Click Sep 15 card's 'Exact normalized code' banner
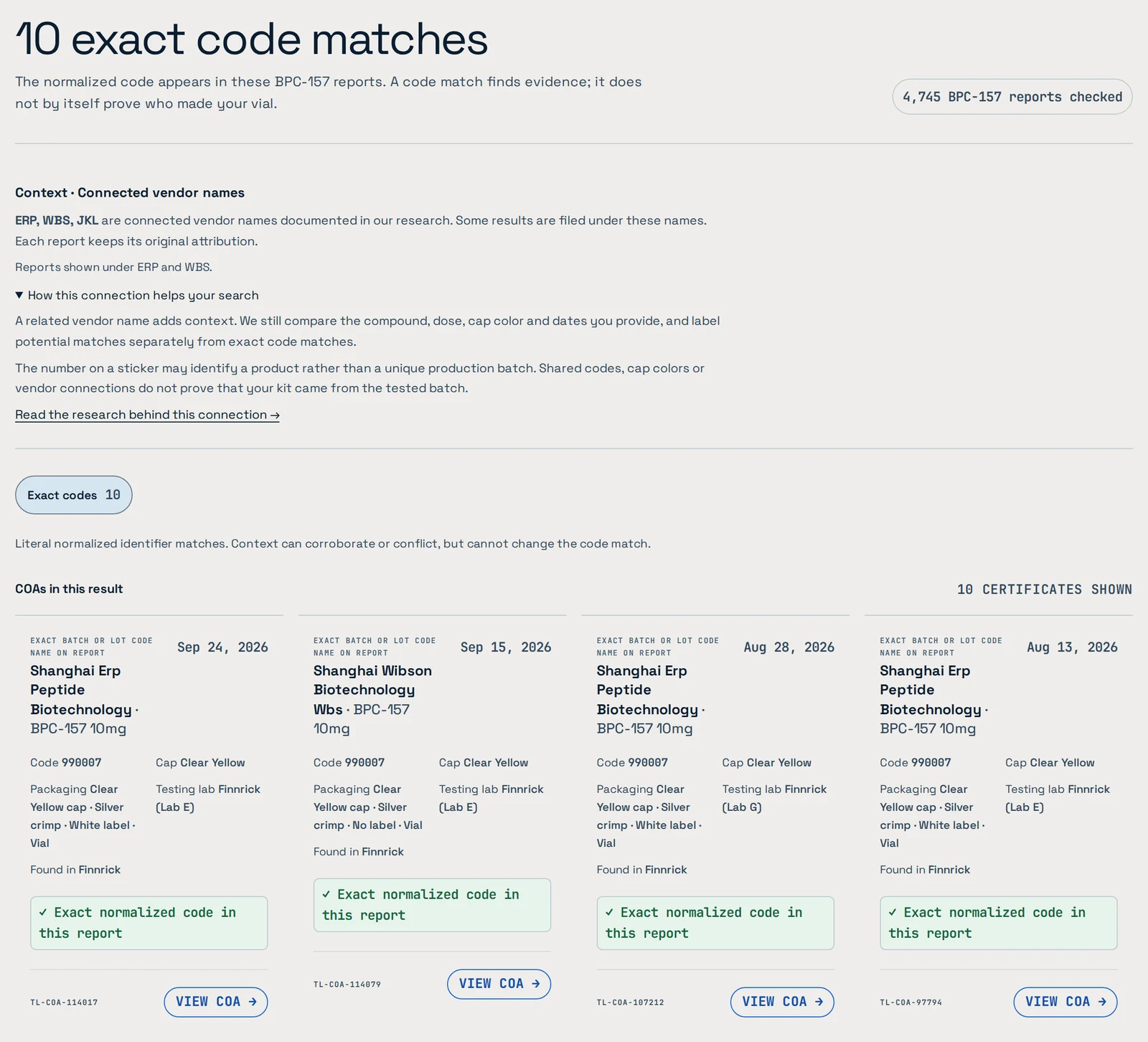 point(432,905)
